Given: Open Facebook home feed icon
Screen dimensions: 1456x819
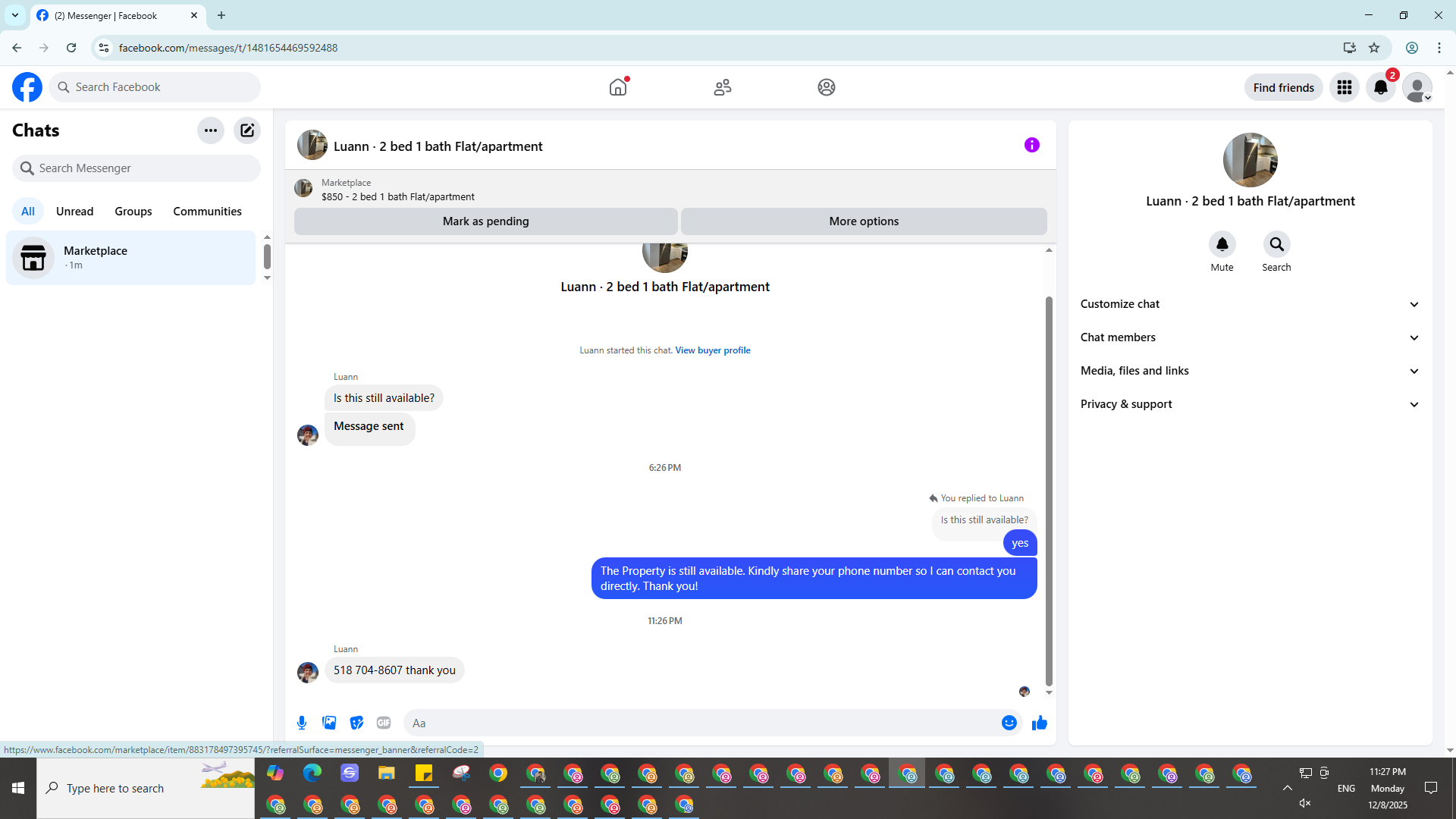Looking at the screenshot, I should (618, 87).
